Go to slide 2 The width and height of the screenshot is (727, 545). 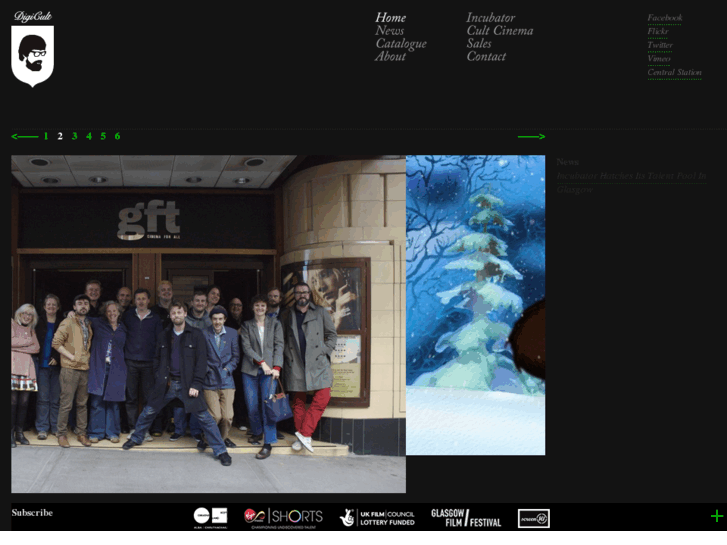click(x=60, y=136)
